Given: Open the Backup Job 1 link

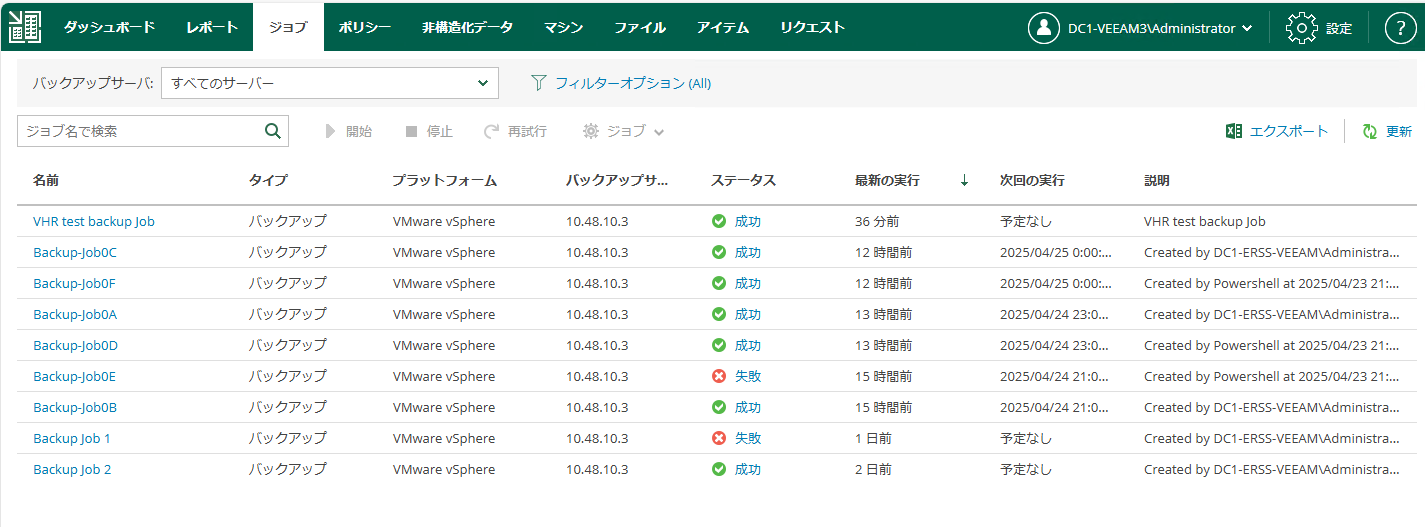Looking at the screenshot, I should pyautogui.click(x=72, y=438).
